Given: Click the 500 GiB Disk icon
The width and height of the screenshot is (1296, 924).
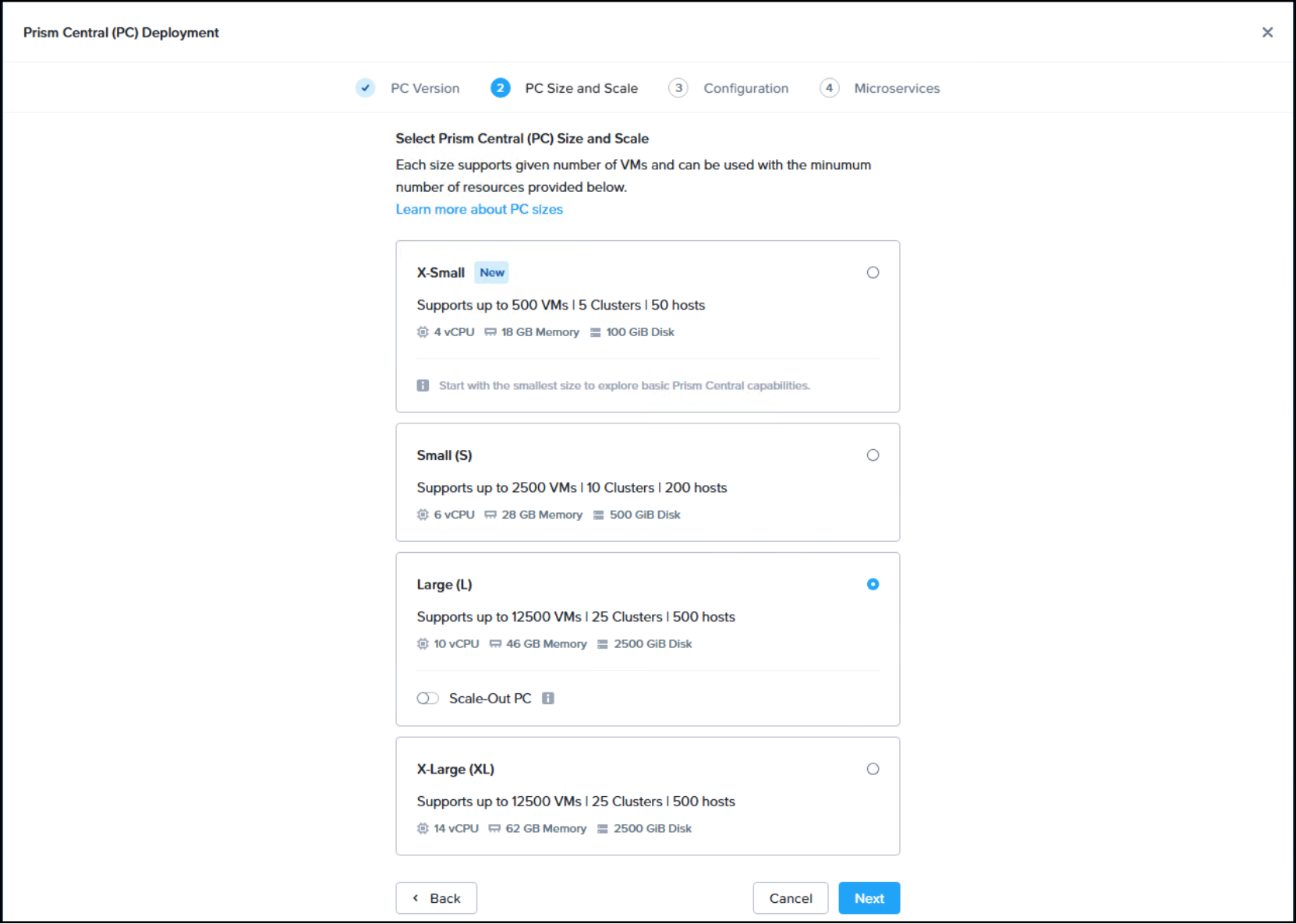Looking at the screenshot, I should 599,515.
